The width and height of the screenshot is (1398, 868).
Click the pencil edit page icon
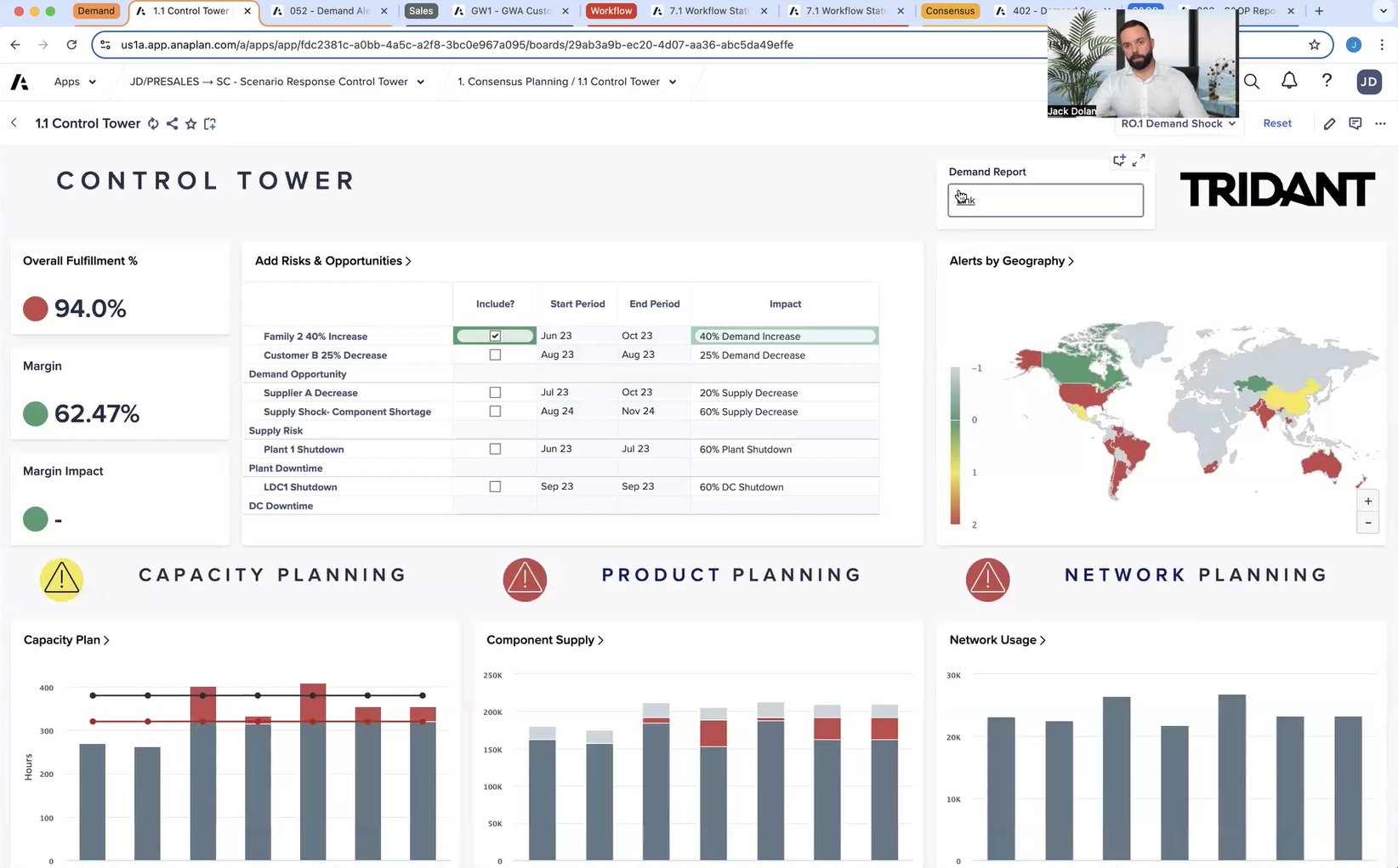point(1329,124)
